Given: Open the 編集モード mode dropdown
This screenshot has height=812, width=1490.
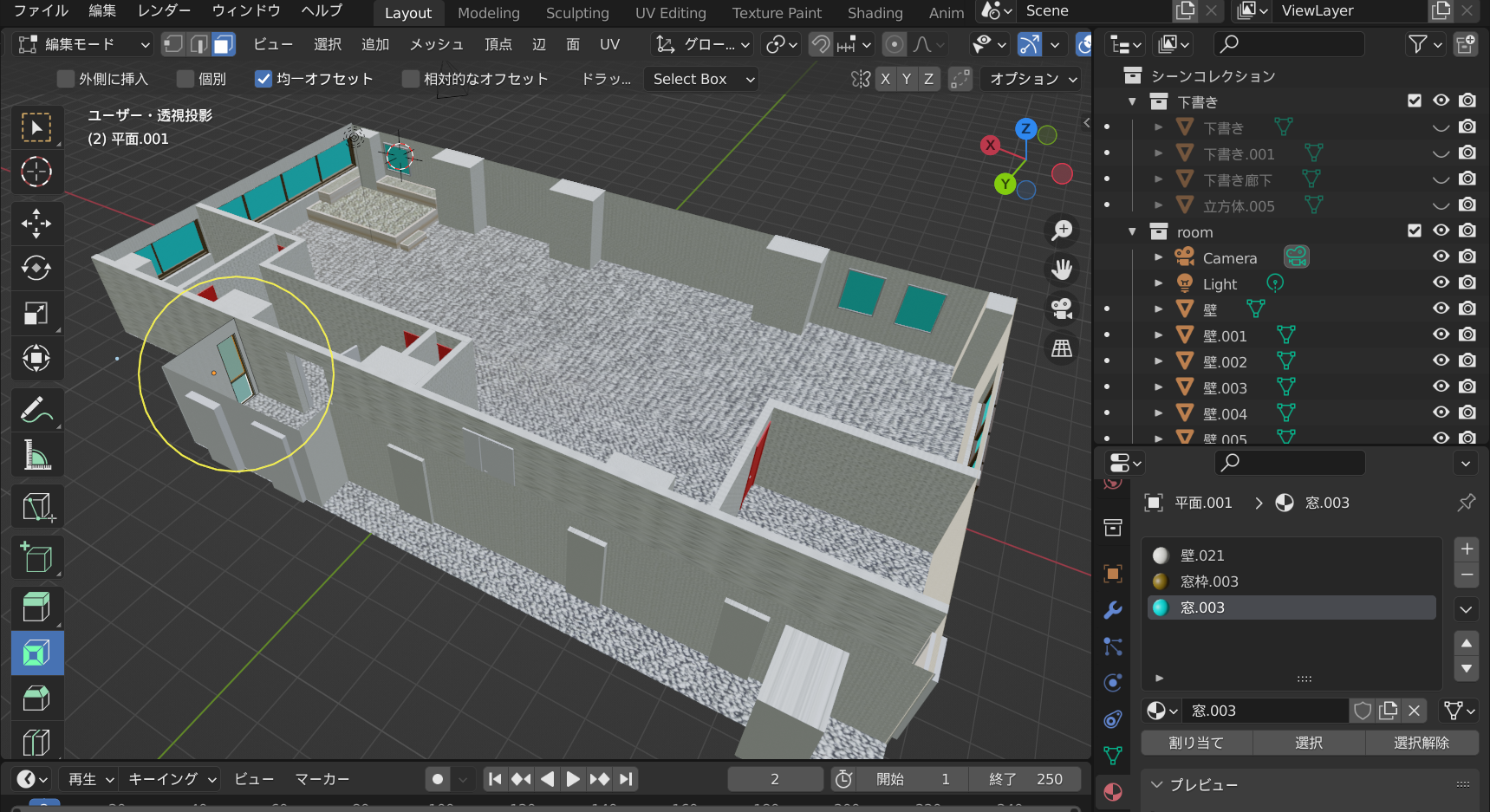Looking at the screenshot, I should click(x=83, y=44).
